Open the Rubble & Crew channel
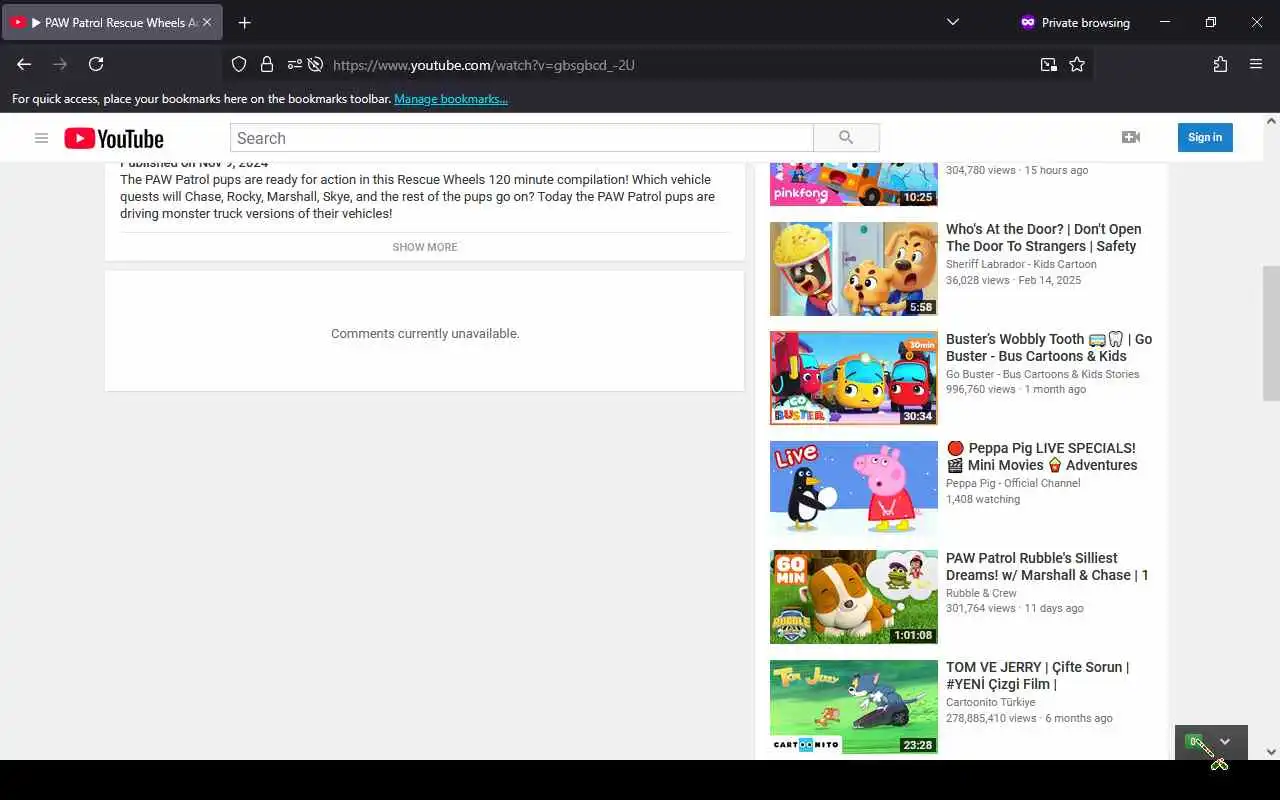This screenshot has height=800, width=1280. [981, 593]
